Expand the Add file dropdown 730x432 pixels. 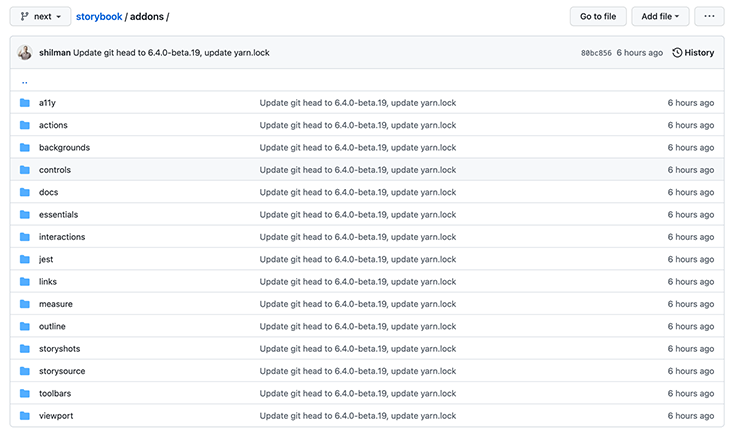click(660, 16)
